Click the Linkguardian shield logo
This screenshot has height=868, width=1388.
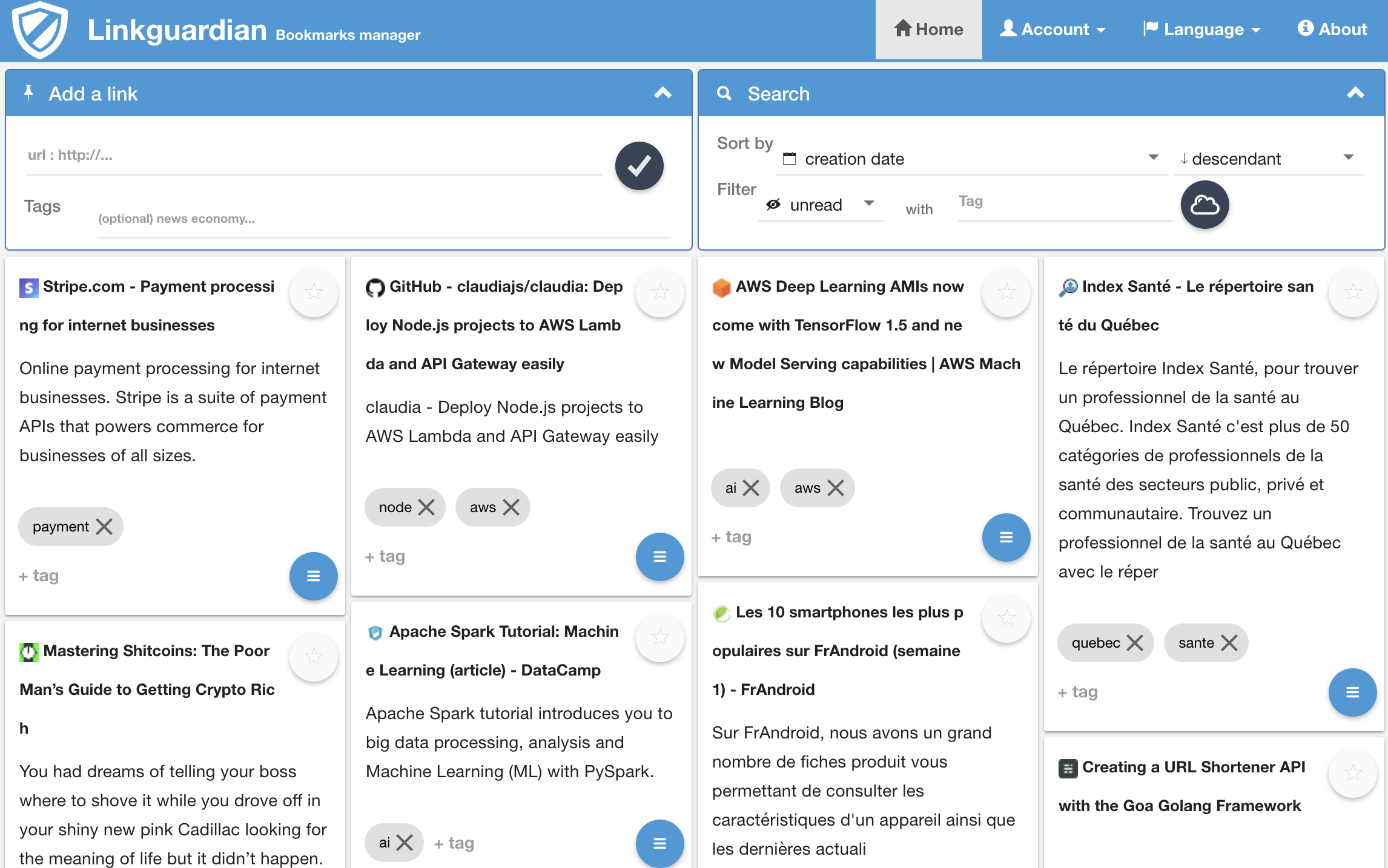40,30
